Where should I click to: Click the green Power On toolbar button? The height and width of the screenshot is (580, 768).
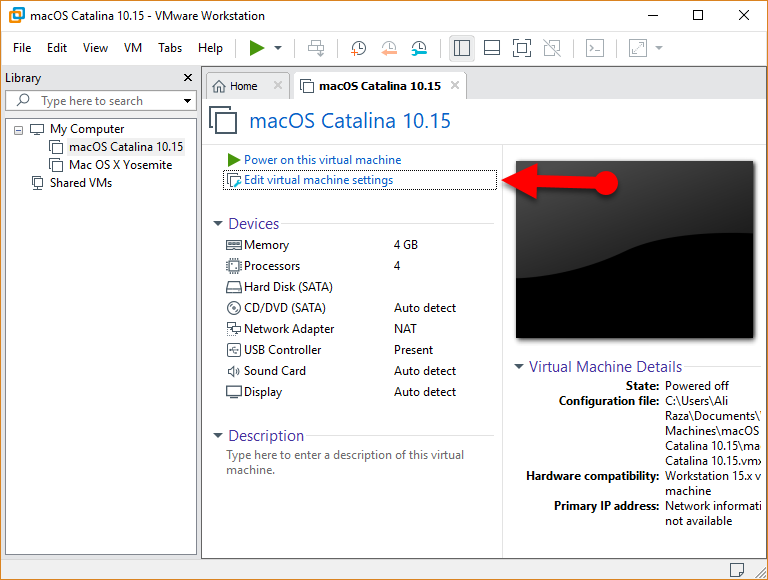pyautogui.click(x=257, y=48)
